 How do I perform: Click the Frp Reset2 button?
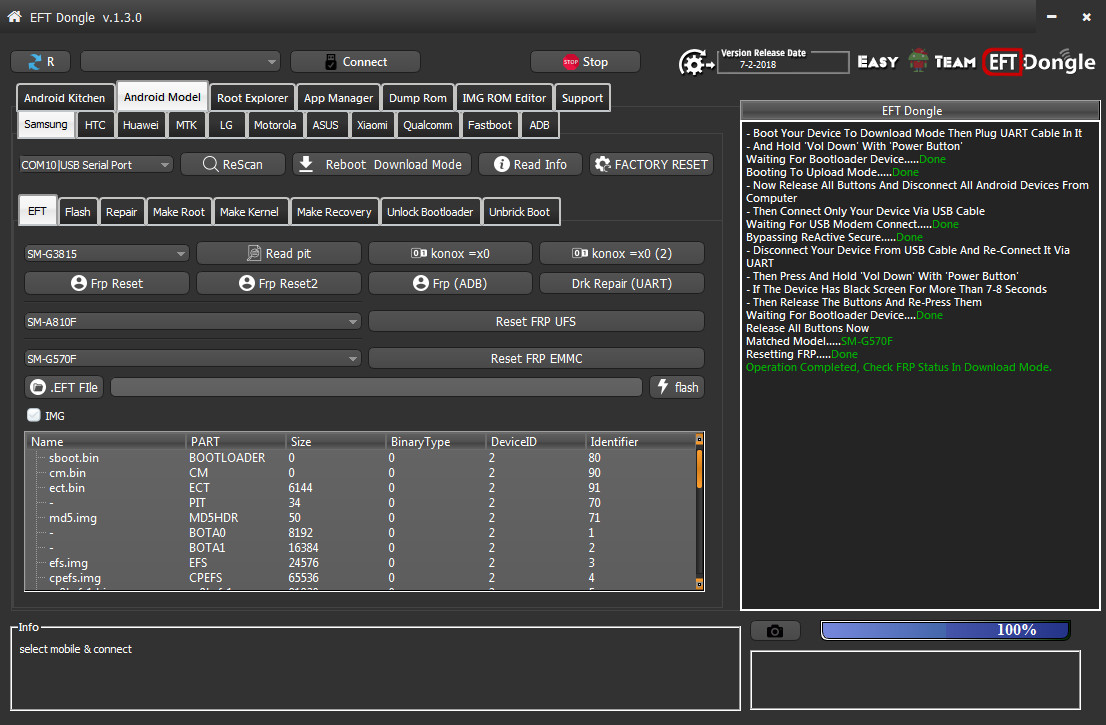point(279,284)
